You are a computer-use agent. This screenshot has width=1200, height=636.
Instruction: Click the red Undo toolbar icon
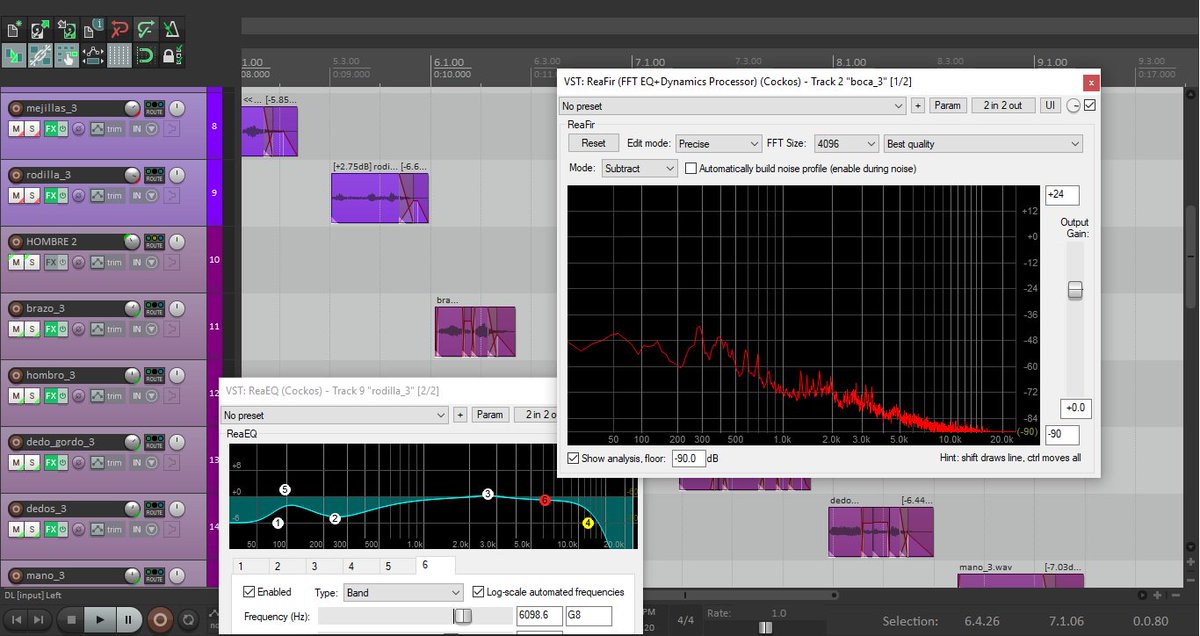click(119, 30)
